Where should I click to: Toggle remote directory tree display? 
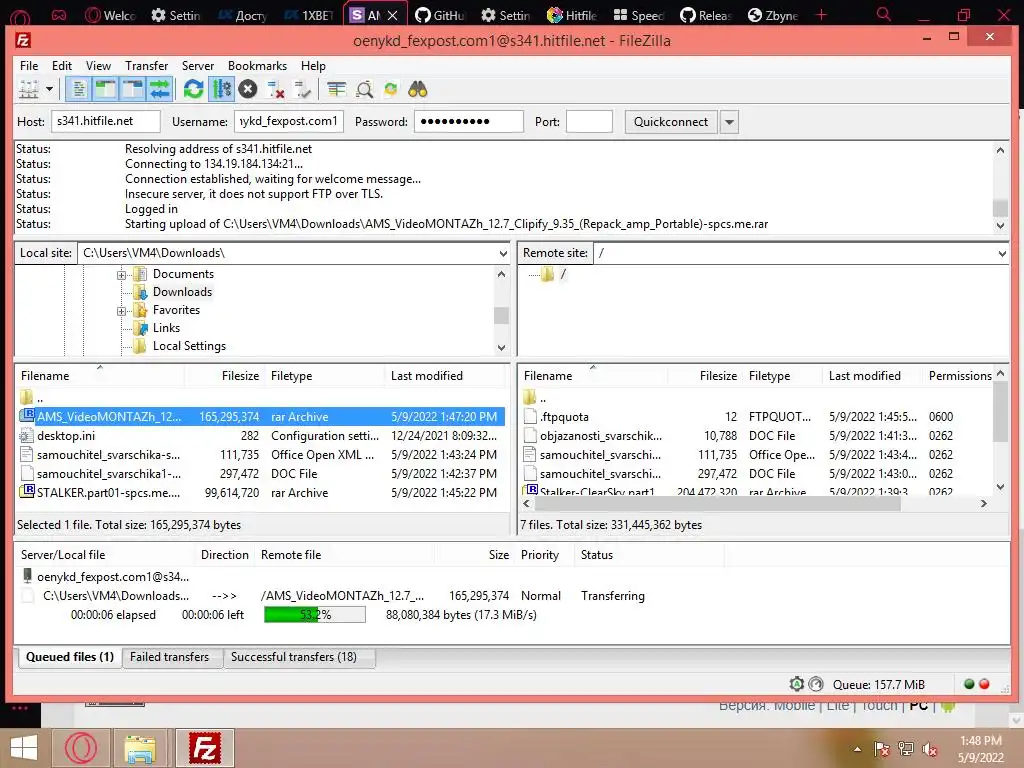click(133, 89)
